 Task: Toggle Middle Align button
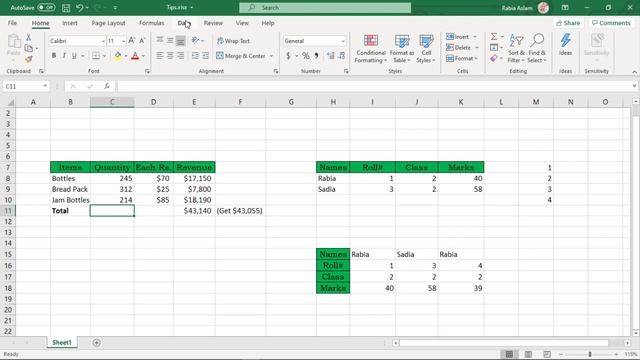click(x=170, y=40)
